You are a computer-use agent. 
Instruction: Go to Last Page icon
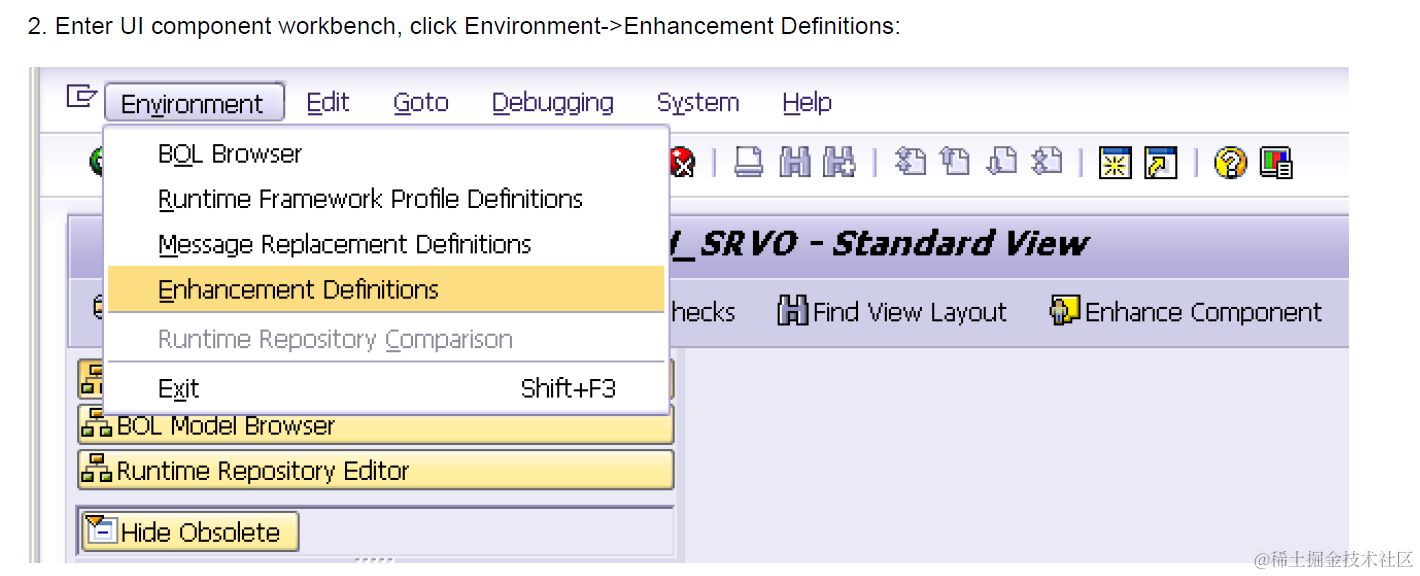click(1046, 161)
